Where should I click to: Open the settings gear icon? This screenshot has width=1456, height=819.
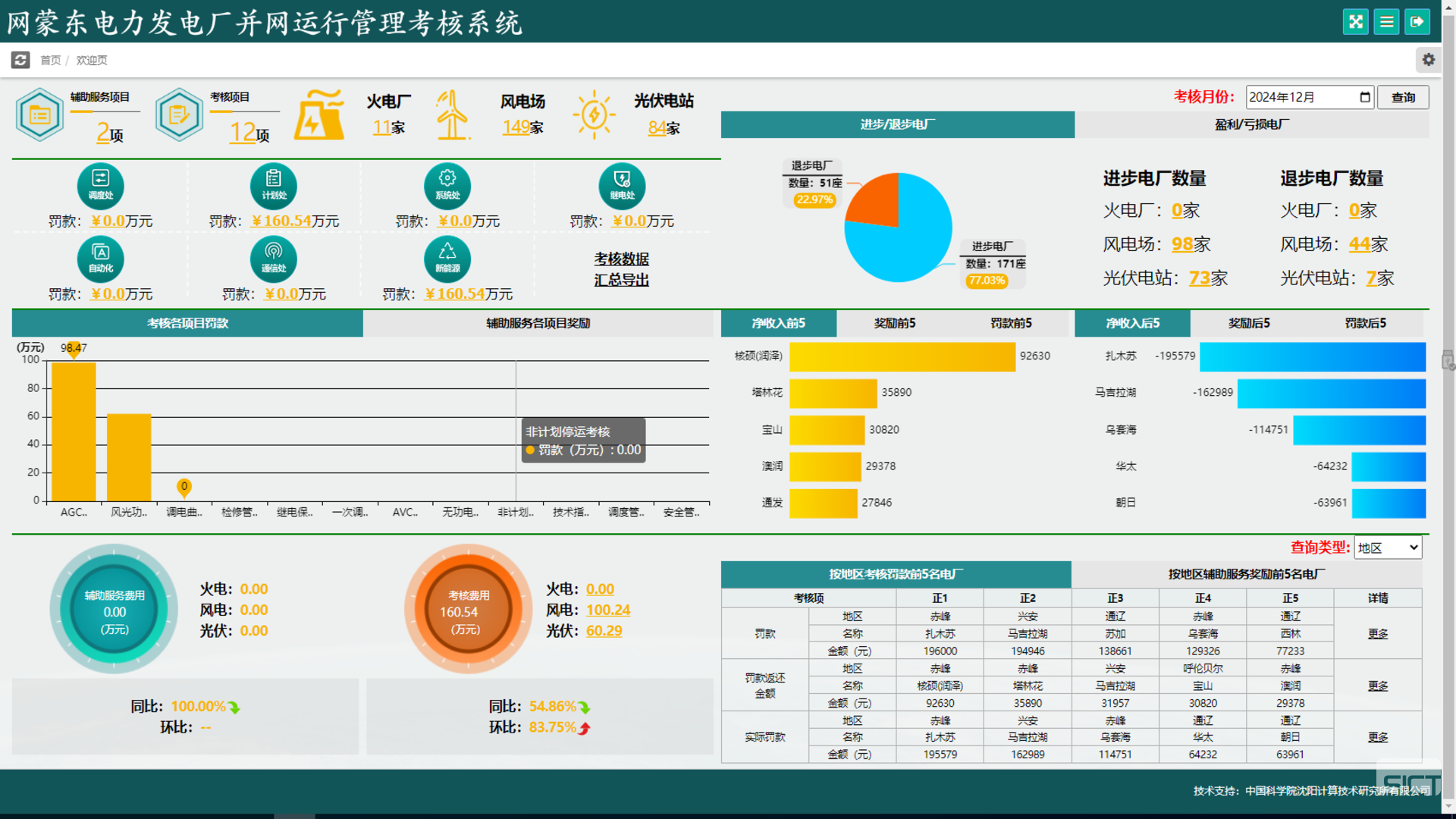pos(1428,60)
